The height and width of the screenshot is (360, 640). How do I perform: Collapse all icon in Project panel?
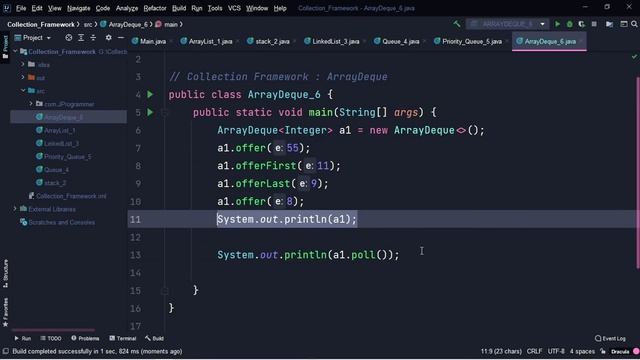[x=93, y=38]
